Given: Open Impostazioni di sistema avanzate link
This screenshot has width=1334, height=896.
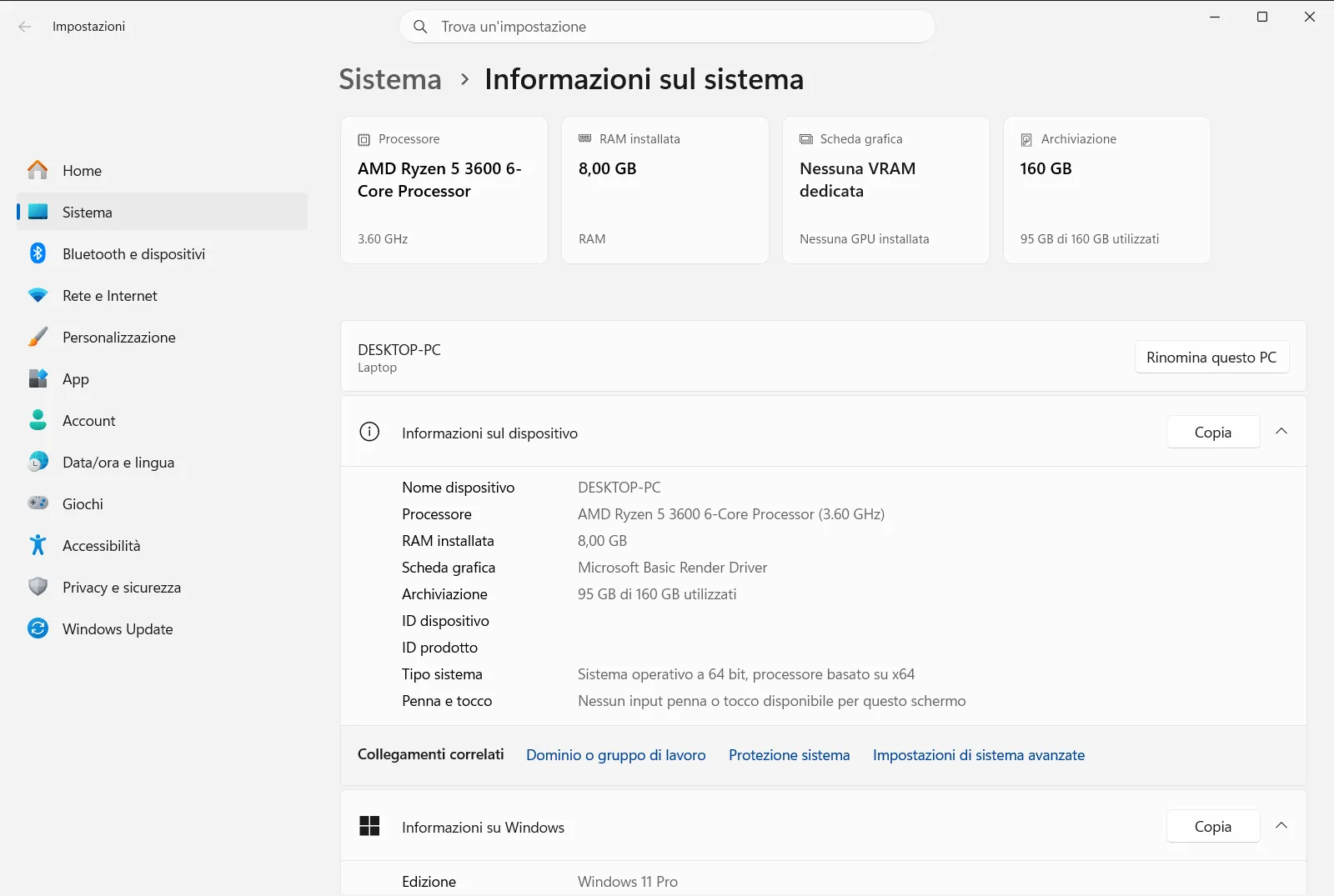Looking at the screenshot, I should pos(979,754).
